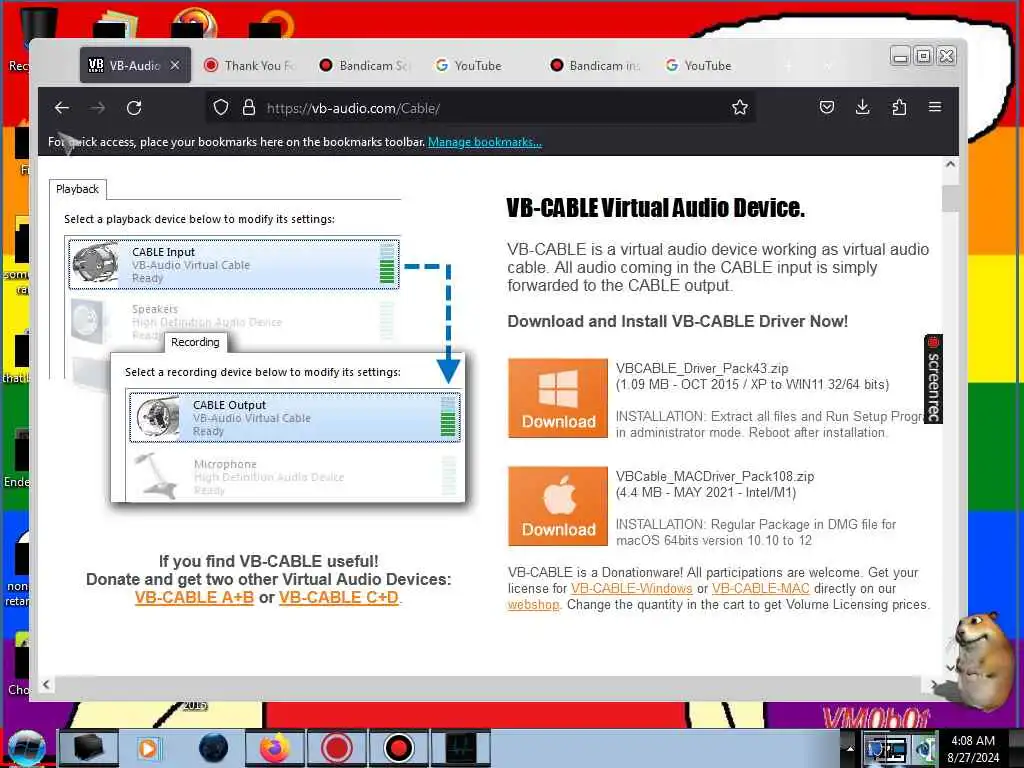Screen dimensions: 1024x768
Task: Follow the VB-CABLE-Windows license link
Action: click(632, 588)
